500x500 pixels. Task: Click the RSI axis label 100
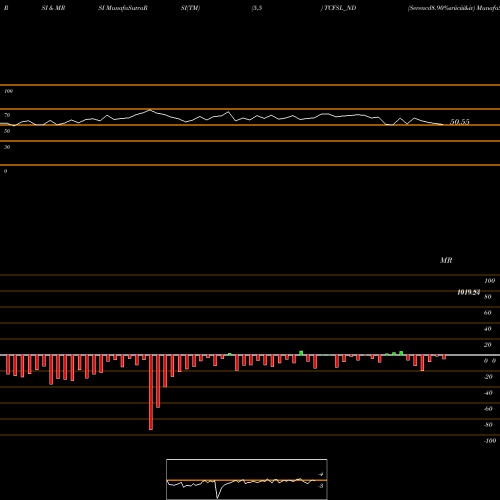[x=8, y=91]
